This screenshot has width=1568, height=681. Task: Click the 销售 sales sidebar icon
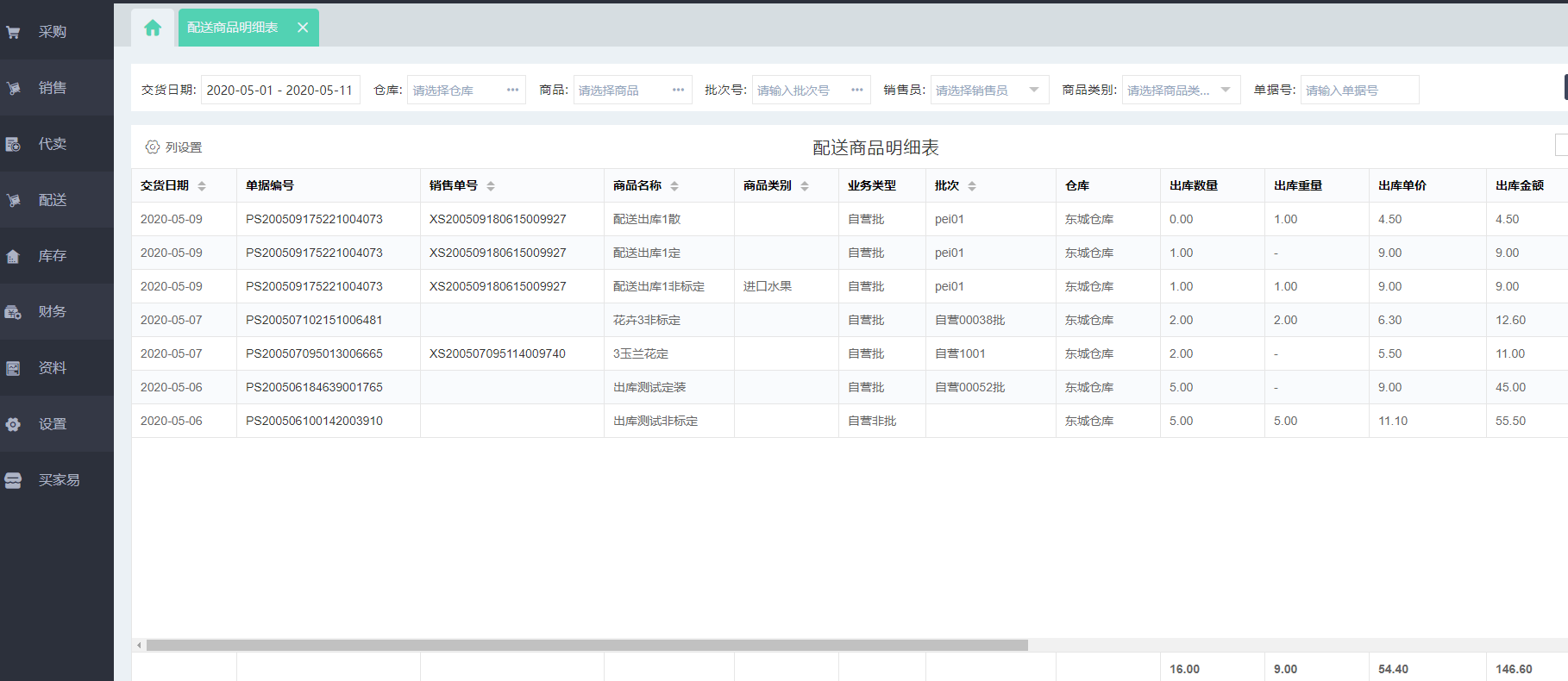[x=13, y=88]
